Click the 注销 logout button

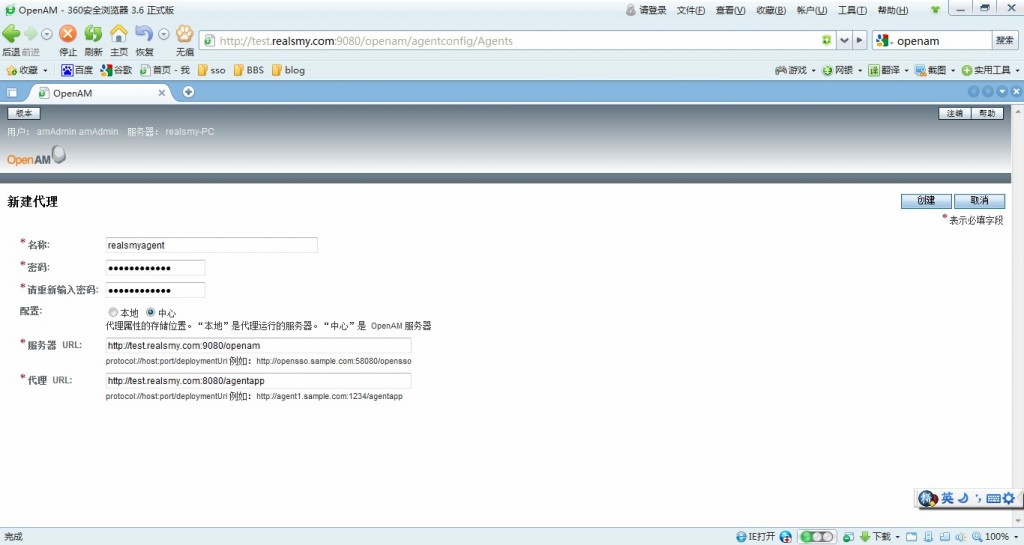pyautogui.click(x=955, y=113)
